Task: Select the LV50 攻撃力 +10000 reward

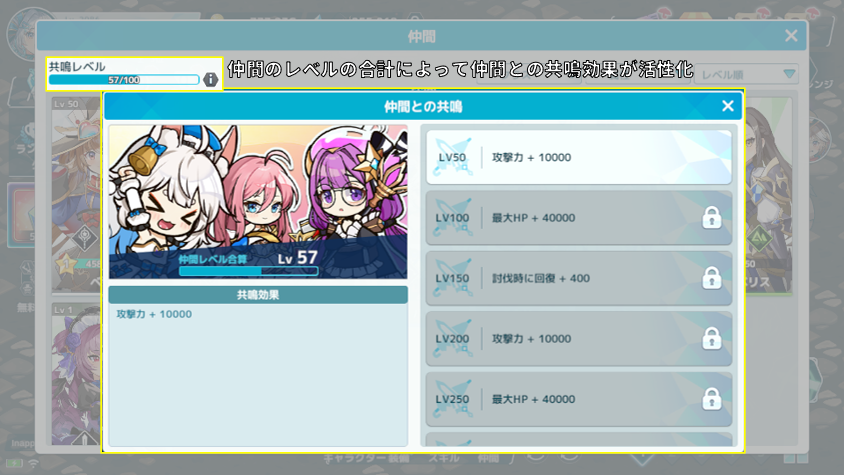Action: (x=579, y=157)
